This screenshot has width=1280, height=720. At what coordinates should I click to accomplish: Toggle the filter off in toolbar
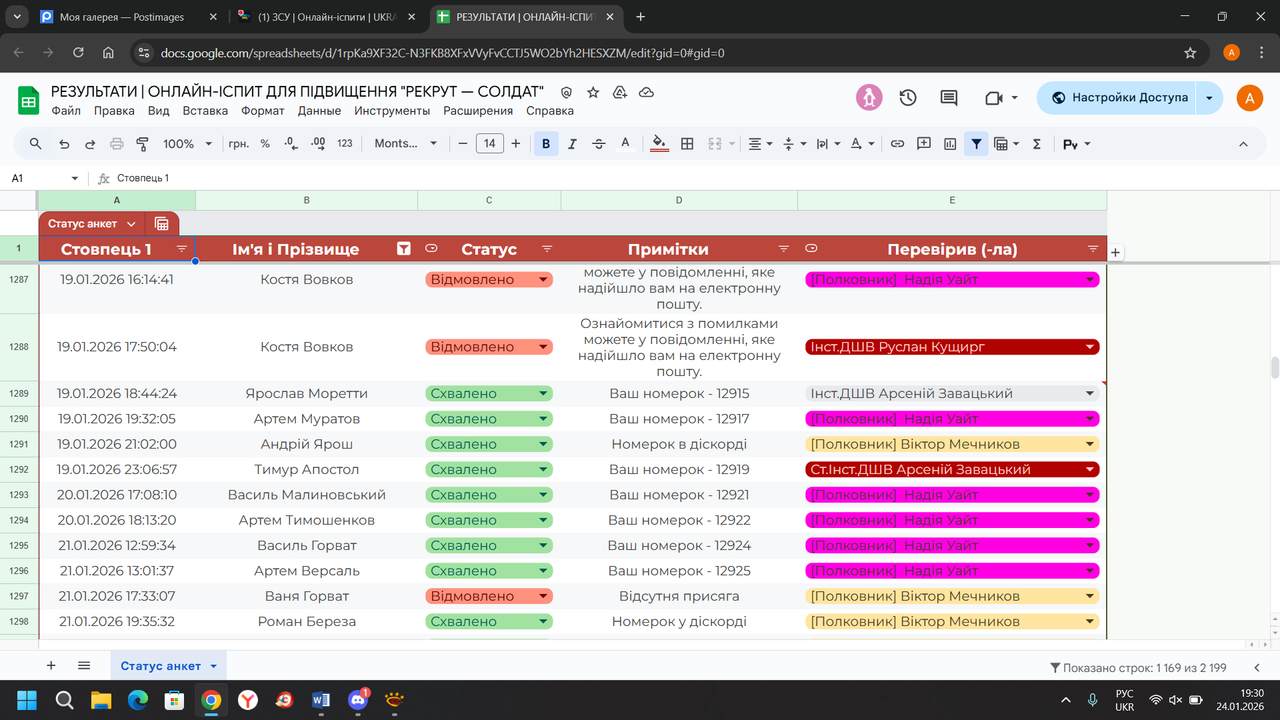[x=976, y=144]
